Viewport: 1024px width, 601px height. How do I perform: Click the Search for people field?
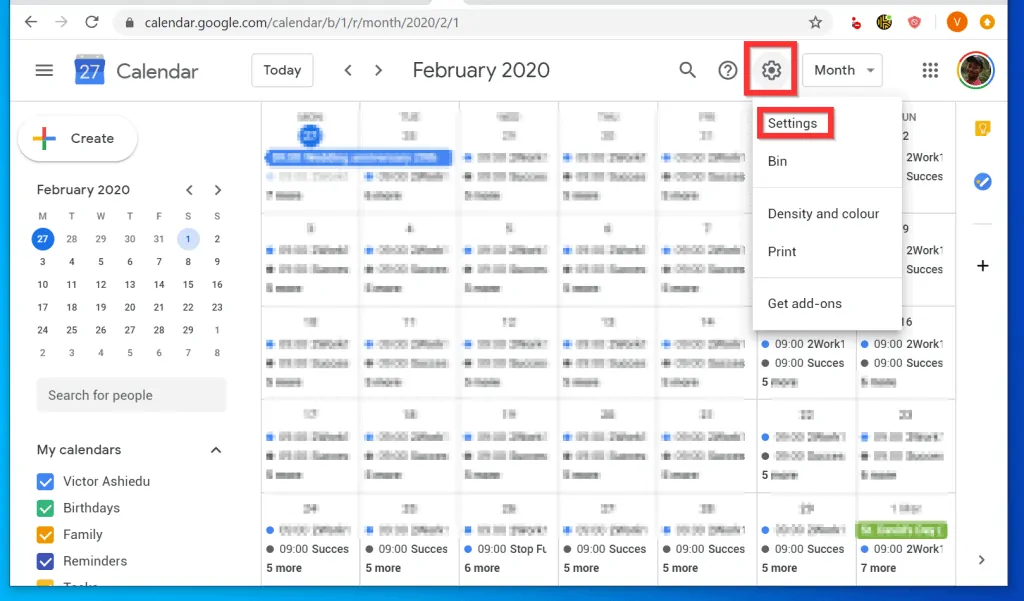pos(131,395)
